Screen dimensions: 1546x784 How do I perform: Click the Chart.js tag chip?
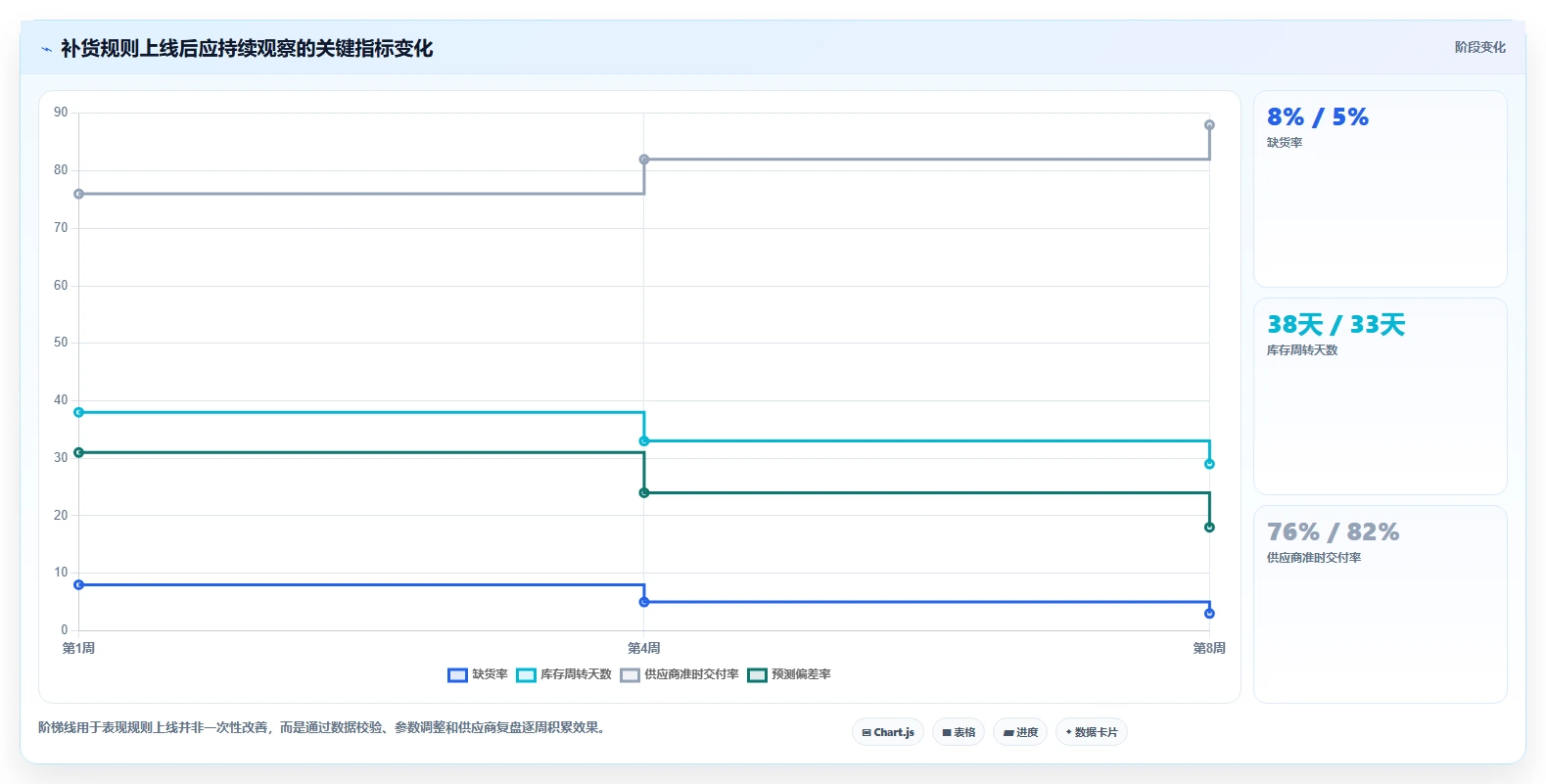coord(888,732)
